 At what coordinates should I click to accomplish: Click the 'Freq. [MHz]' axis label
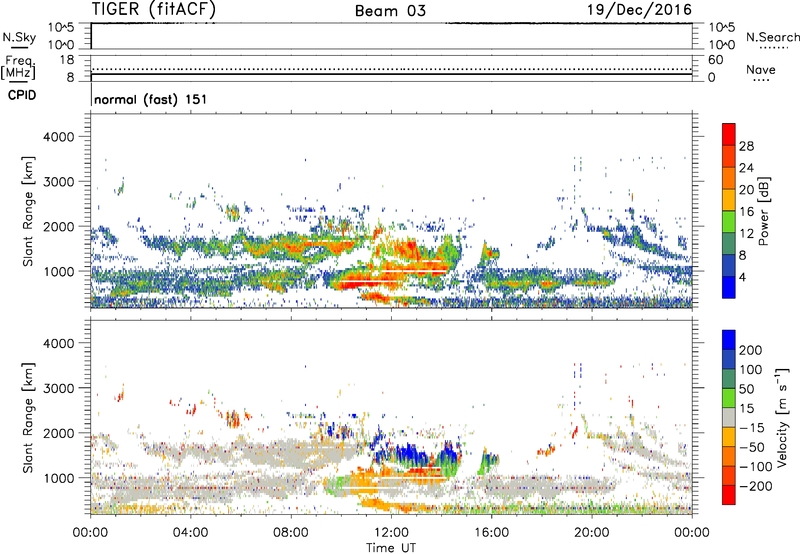[x=19, y=67]
